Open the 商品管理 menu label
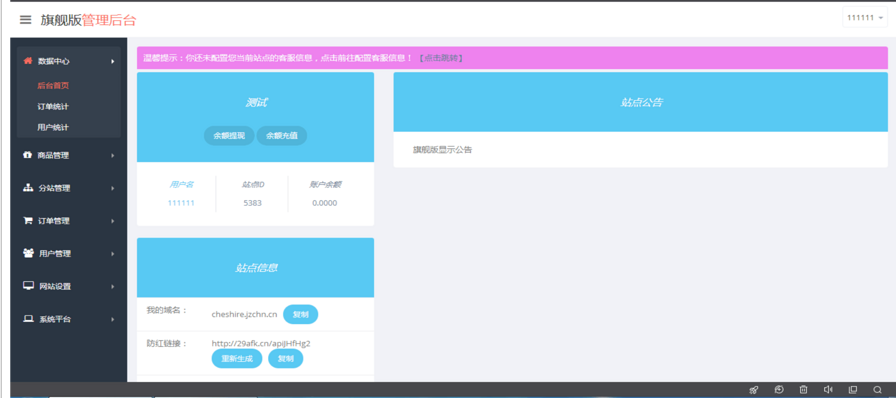 [x=53, y=156]
